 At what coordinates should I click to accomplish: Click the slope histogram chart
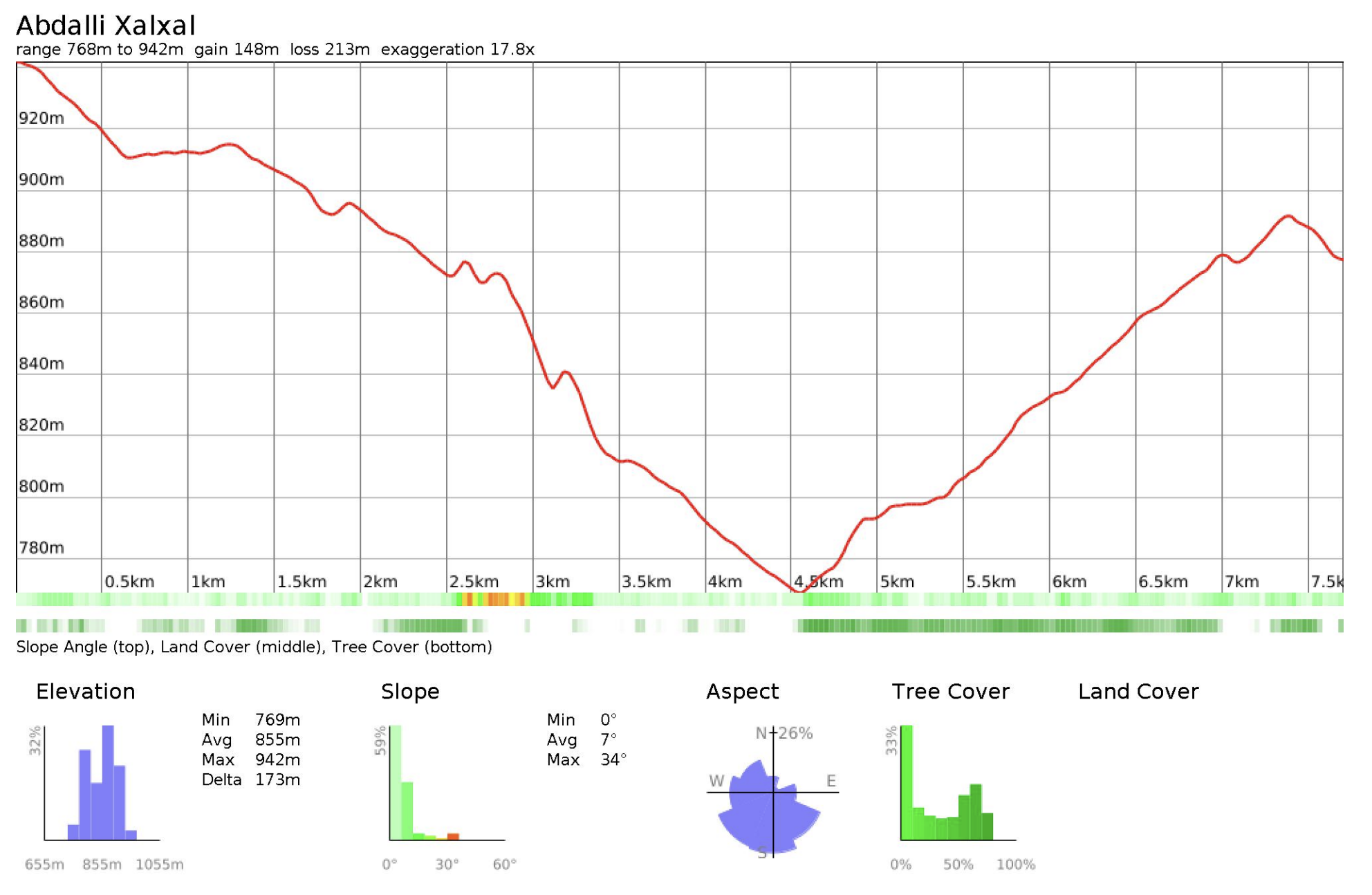click(x=447, y=783)
